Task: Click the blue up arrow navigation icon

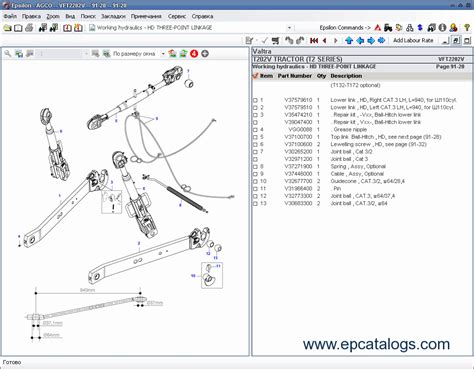Action: pyautogui.click(x=349, y=41)
